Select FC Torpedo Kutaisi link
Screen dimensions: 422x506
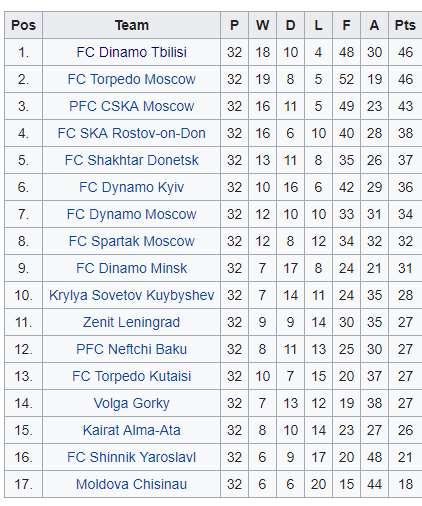coord(131,376)
